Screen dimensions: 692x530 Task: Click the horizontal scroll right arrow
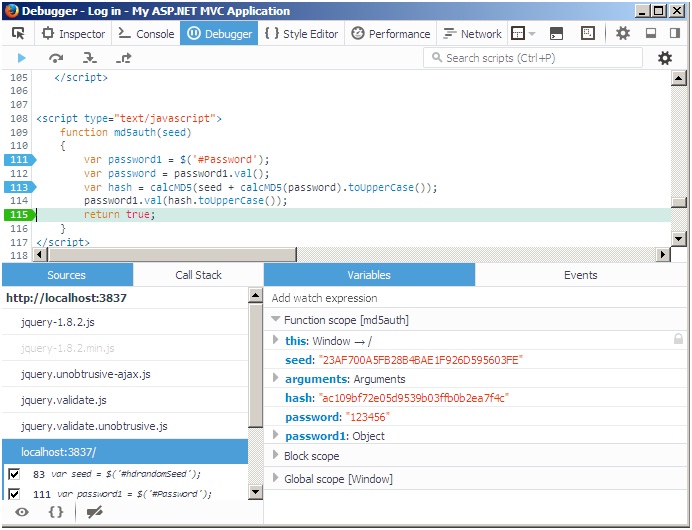(663, 255)
